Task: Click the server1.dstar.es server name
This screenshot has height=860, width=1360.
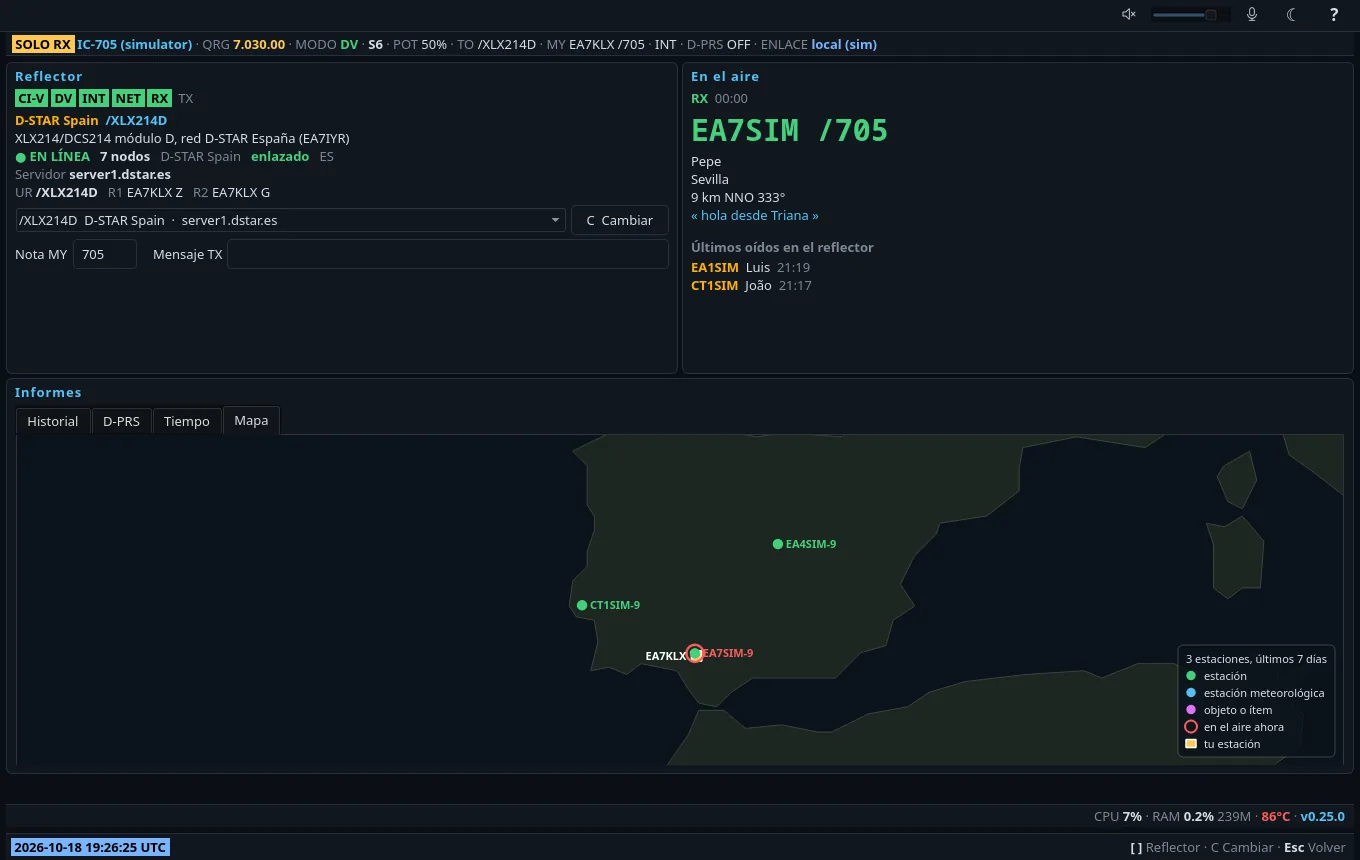Action: click(120, 174)
